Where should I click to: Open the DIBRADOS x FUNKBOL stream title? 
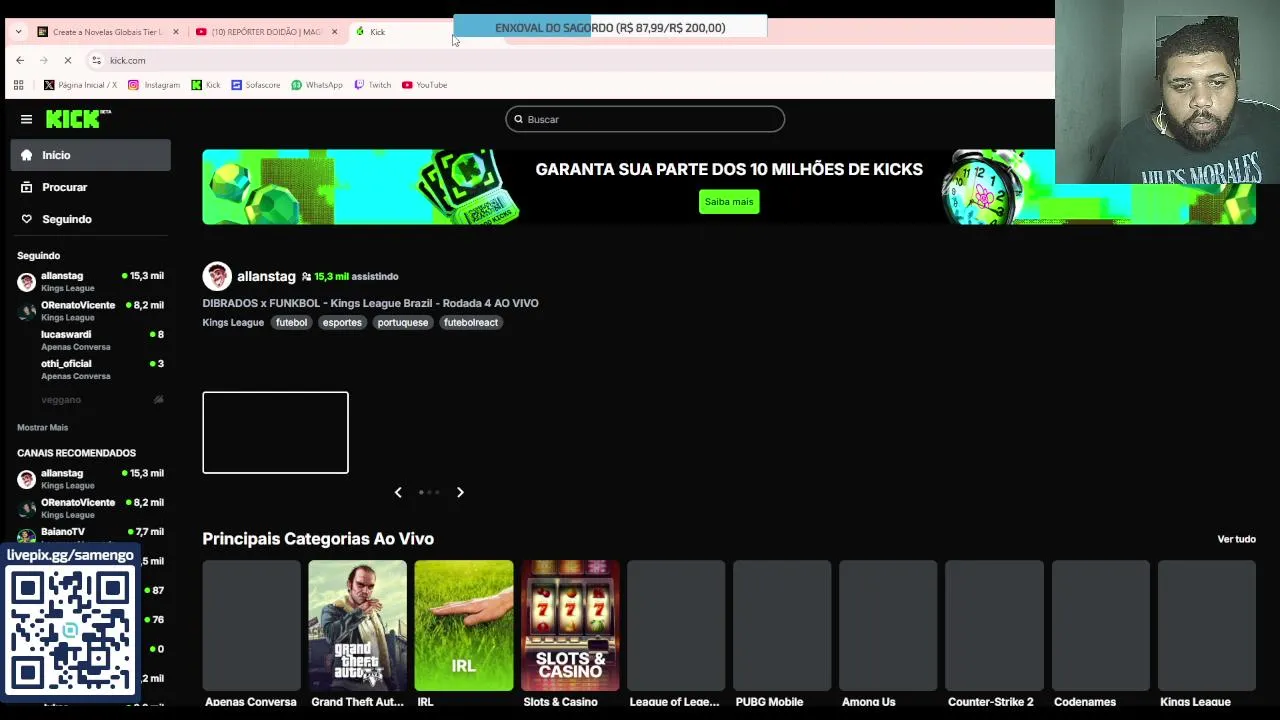pos(370,303)
